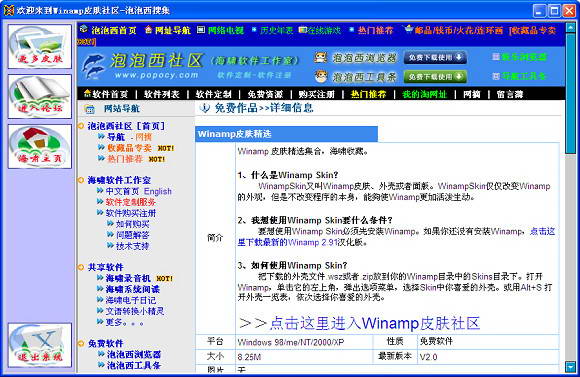Viewport: 580px width, 377px height.
Task: Open the 海啸系统阅读 link
Action: pos(133,289)
